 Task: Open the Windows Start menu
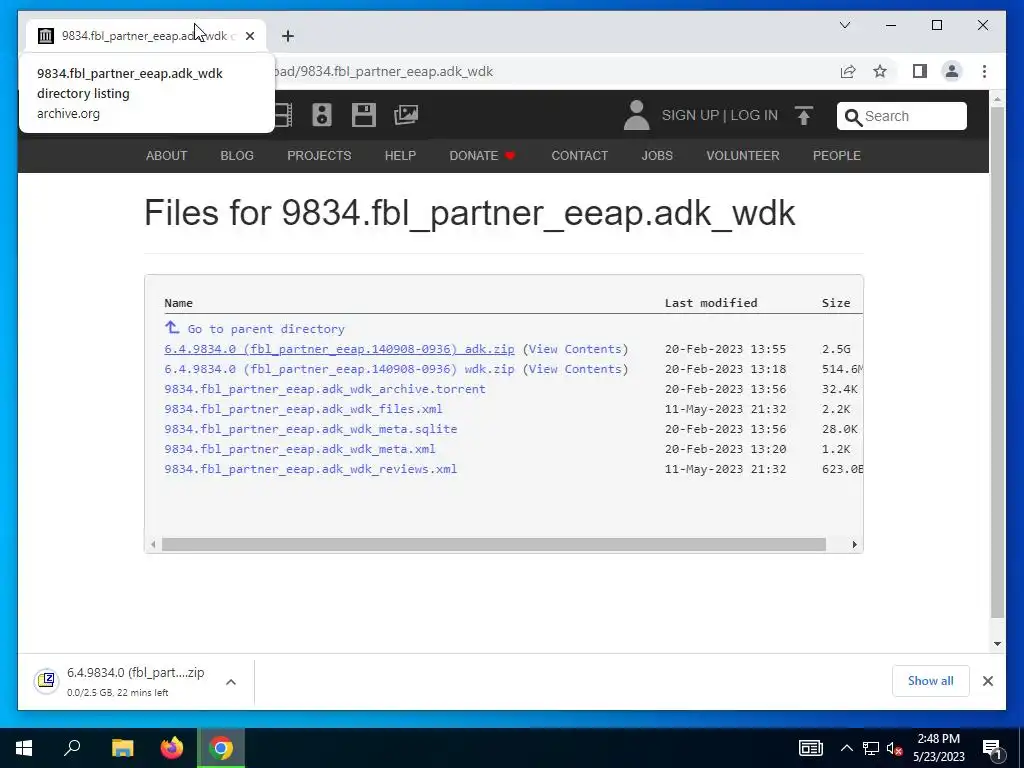(x=24, y=748)
